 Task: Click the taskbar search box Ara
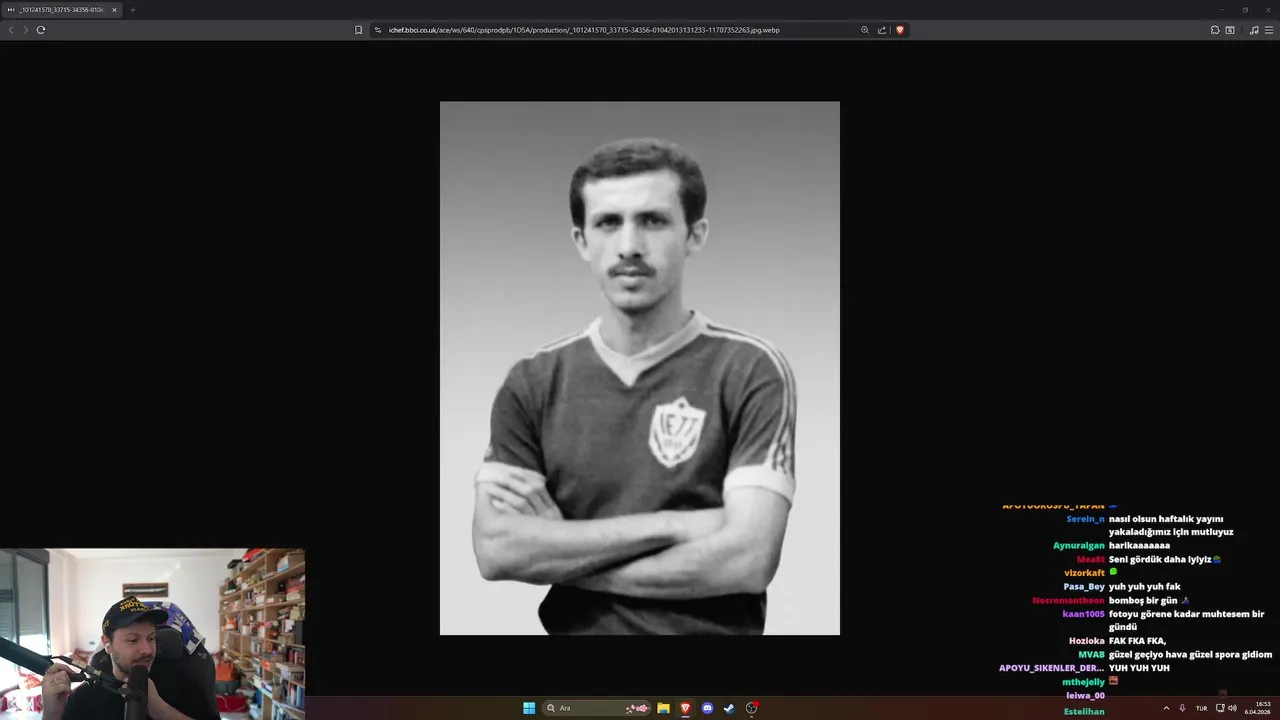597,708
